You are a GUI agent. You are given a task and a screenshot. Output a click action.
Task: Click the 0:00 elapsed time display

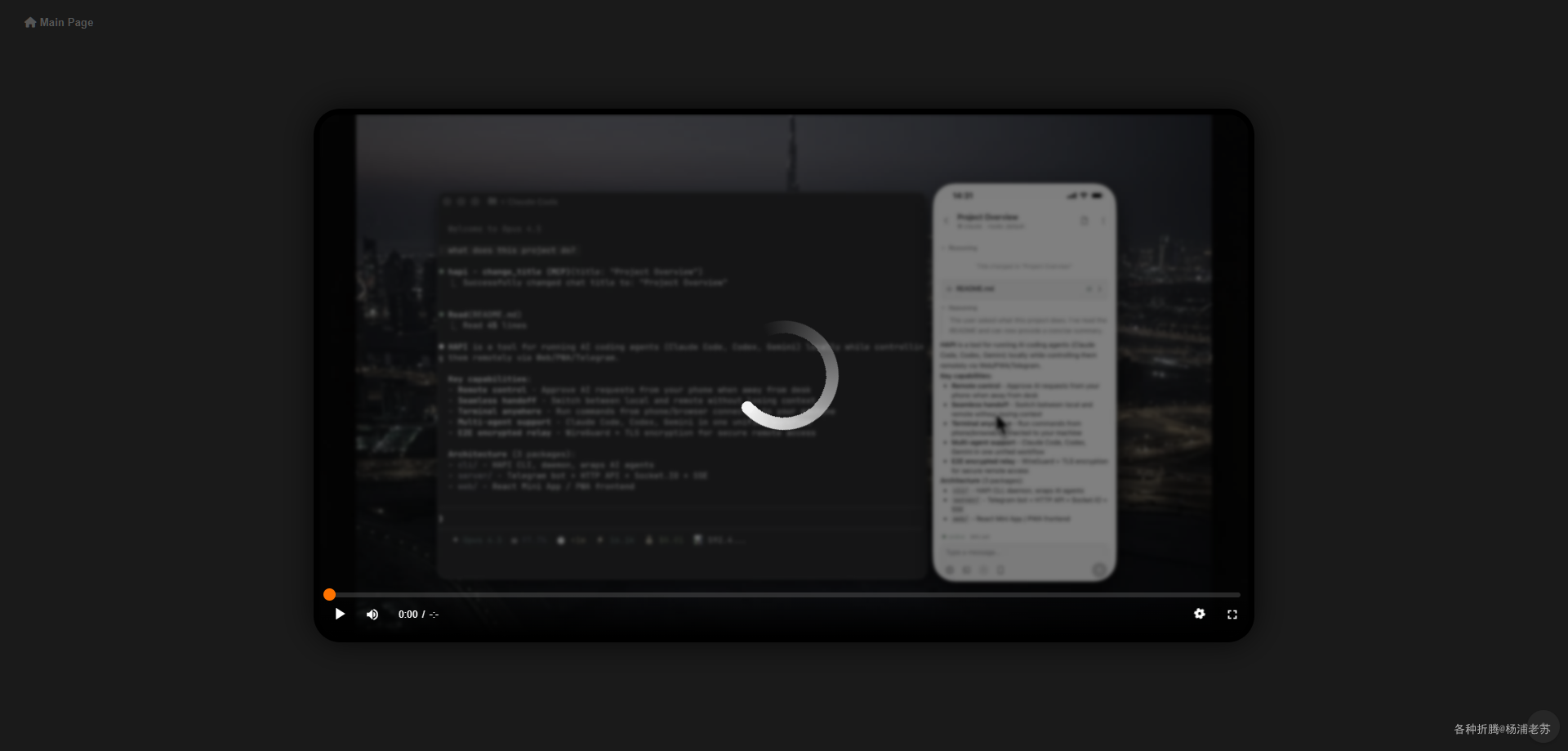(408, 615)
